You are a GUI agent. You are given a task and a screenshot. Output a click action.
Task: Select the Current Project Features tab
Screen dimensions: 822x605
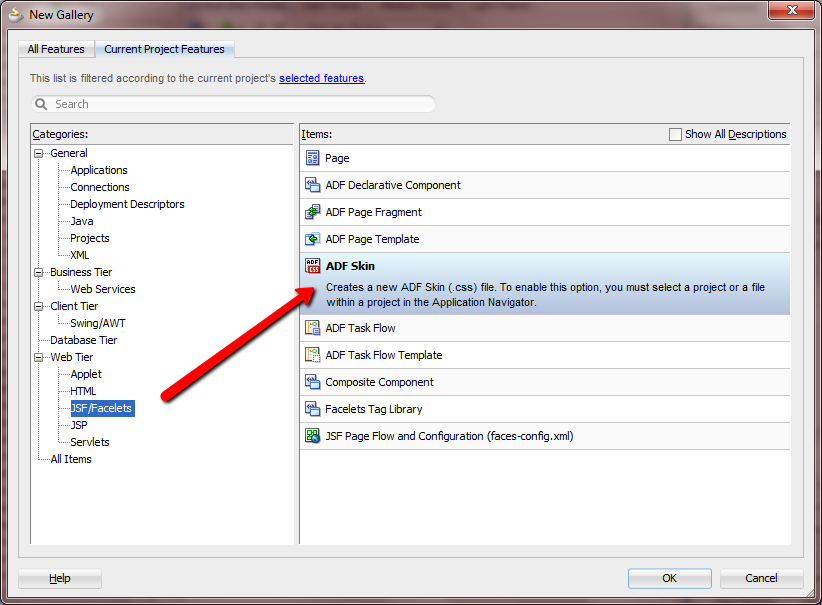pos(164,49)
